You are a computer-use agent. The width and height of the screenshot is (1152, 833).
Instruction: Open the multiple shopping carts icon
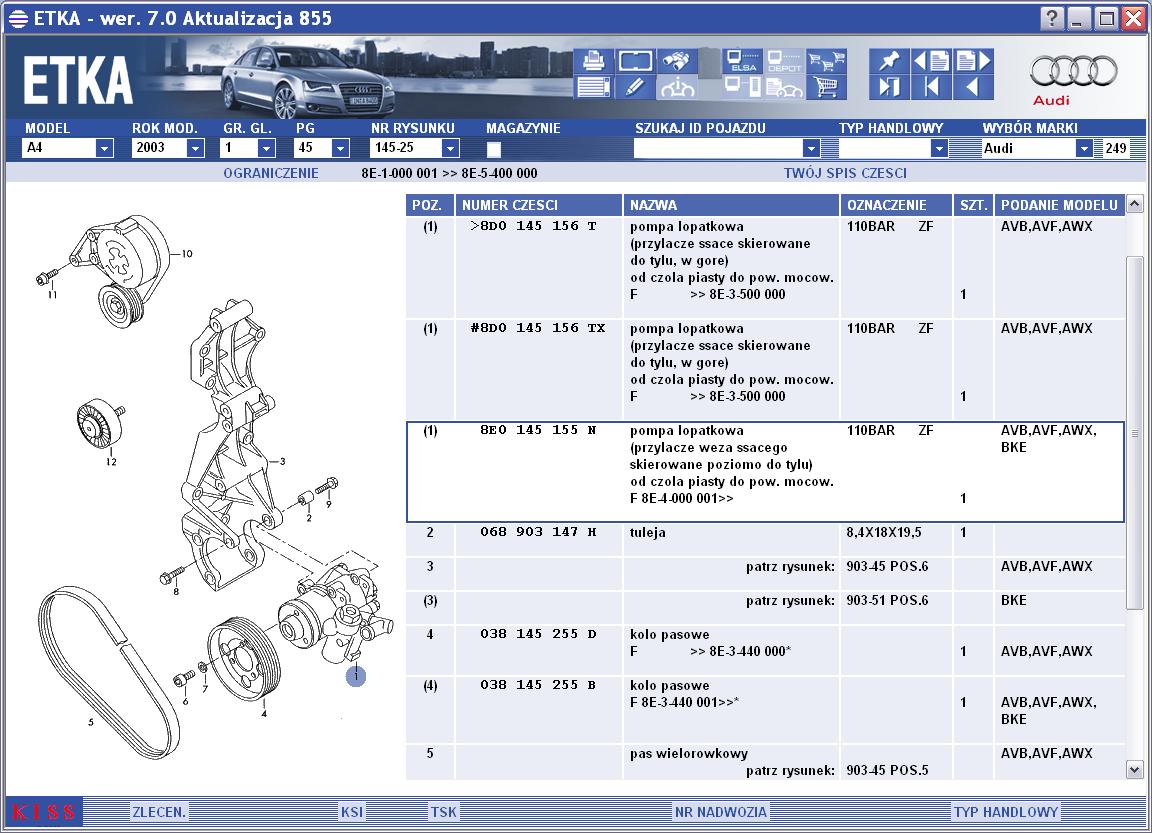coord(826,61)
